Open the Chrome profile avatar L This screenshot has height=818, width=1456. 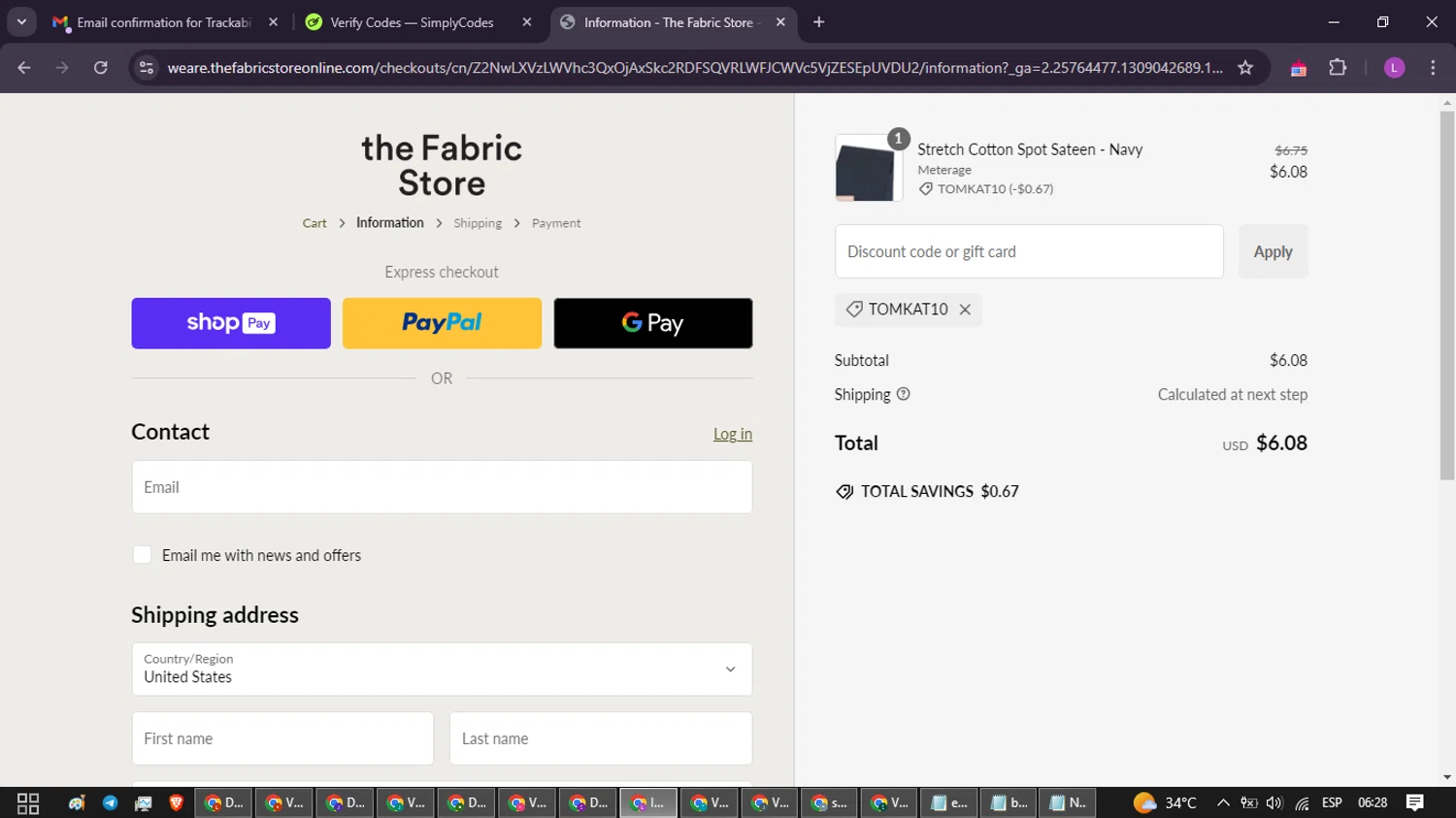(x=1394, y=68)
